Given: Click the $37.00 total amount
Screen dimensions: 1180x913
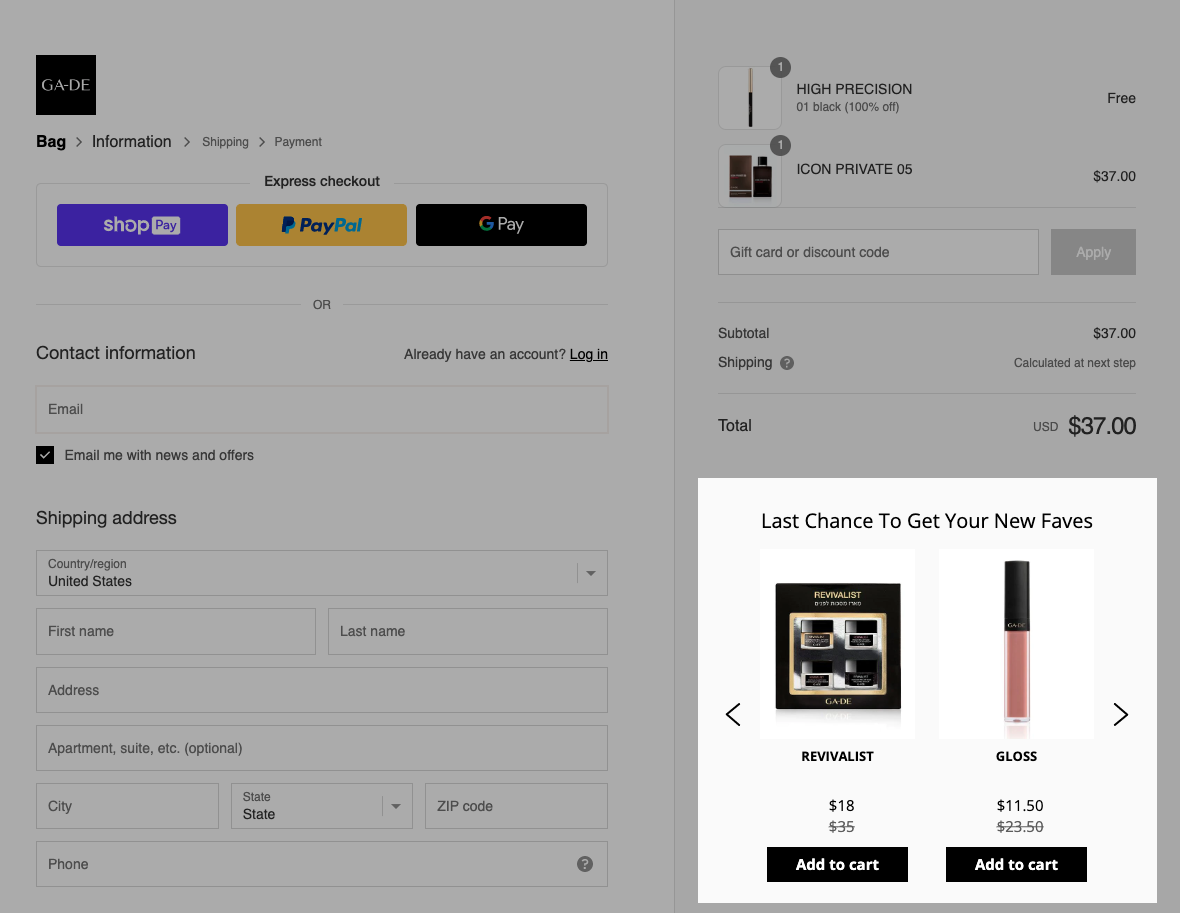Looking at the screenshot, I should coord(1102,426).
